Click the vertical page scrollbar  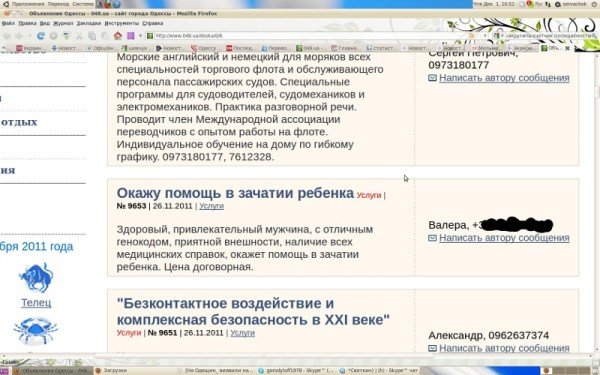pyautogui.click(x=597, y=203)
